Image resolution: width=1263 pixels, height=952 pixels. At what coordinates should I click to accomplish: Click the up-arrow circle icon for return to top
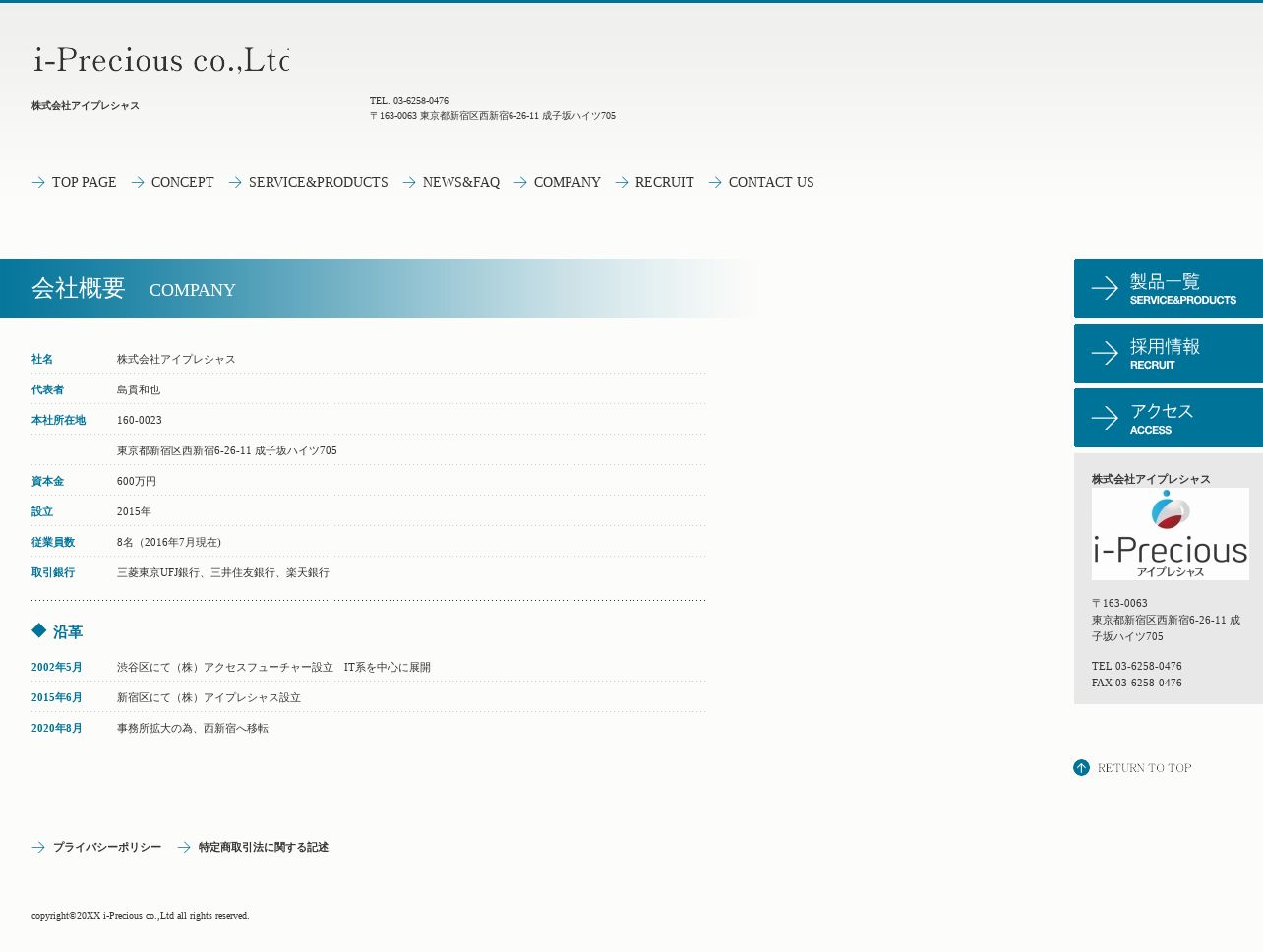click(1081, 768)
